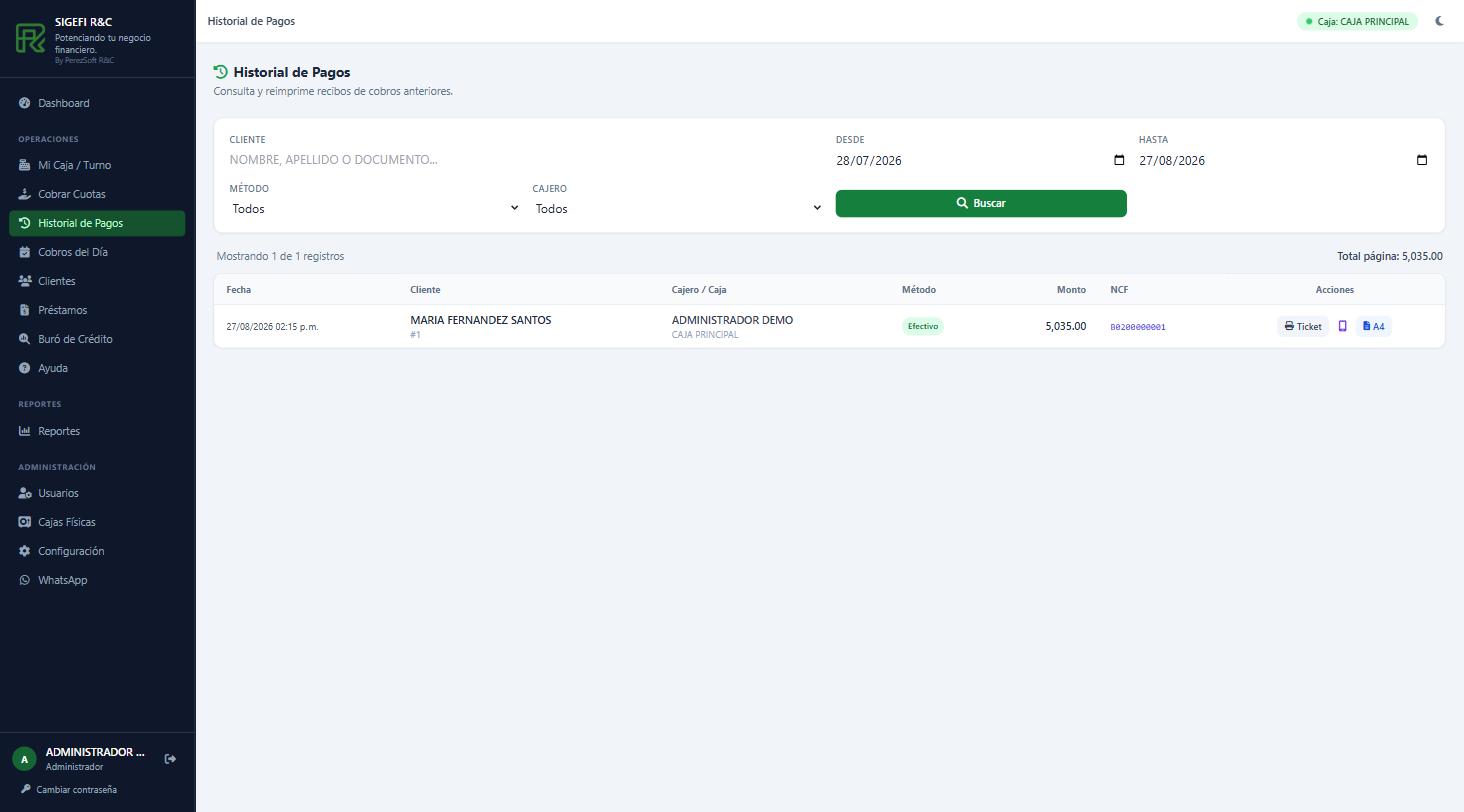Click ADMINISTRADOR DEMO cashier cell

tap(732, 320)
